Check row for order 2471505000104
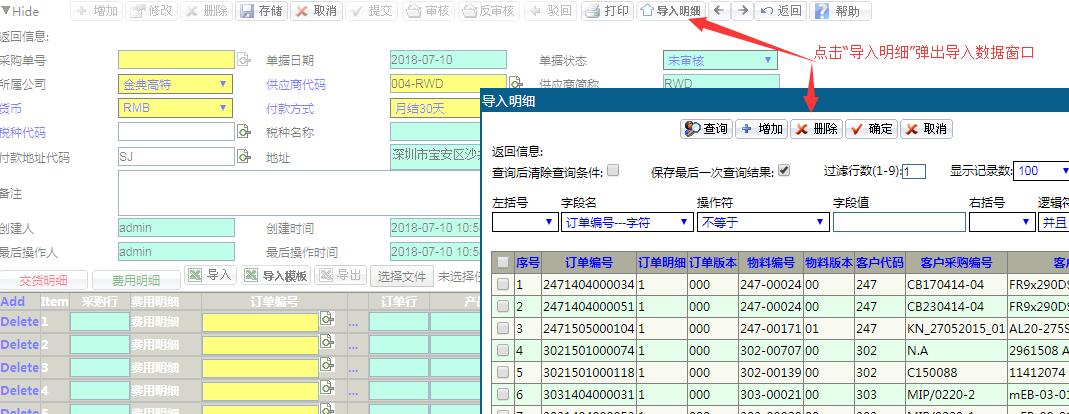This screenshot has width=1069, height=414. click(x=503, y=328)
